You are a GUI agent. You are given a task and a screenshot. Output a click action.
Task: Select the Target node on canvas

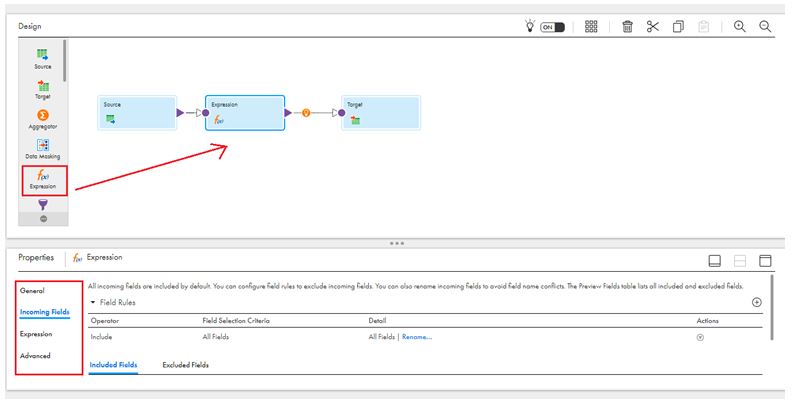tap(381, 112)
